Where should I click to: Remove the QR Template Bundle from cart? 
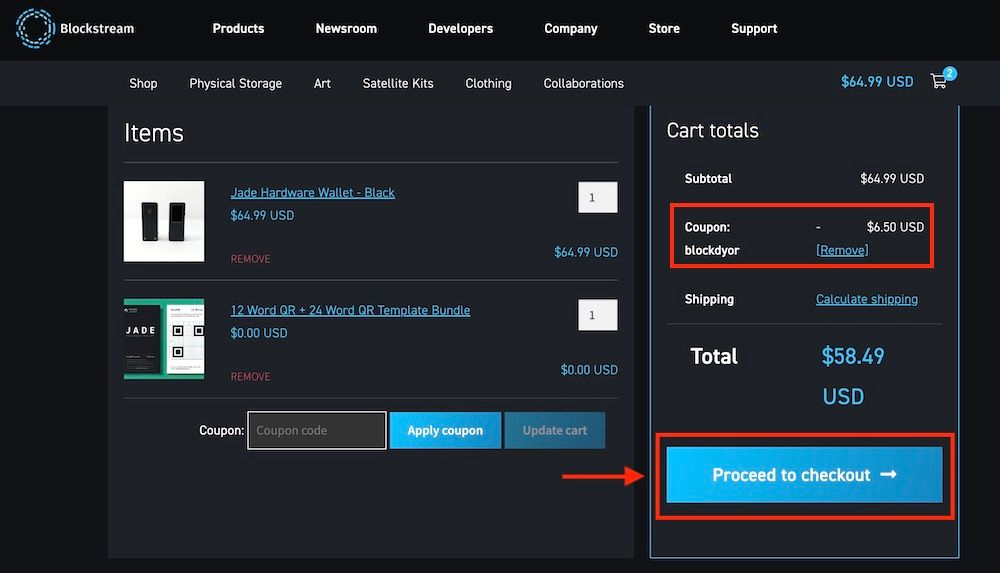click(x=250, y=376)
